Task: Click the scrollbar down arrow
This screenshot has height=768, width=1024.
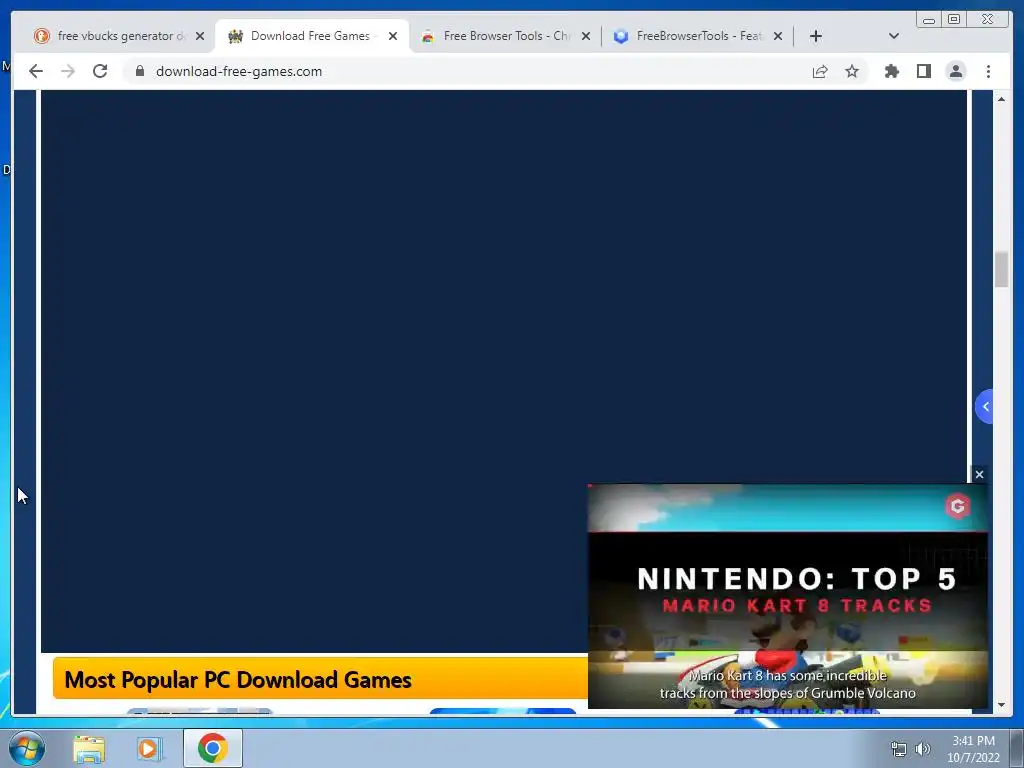Action: tap(1001, 705)
